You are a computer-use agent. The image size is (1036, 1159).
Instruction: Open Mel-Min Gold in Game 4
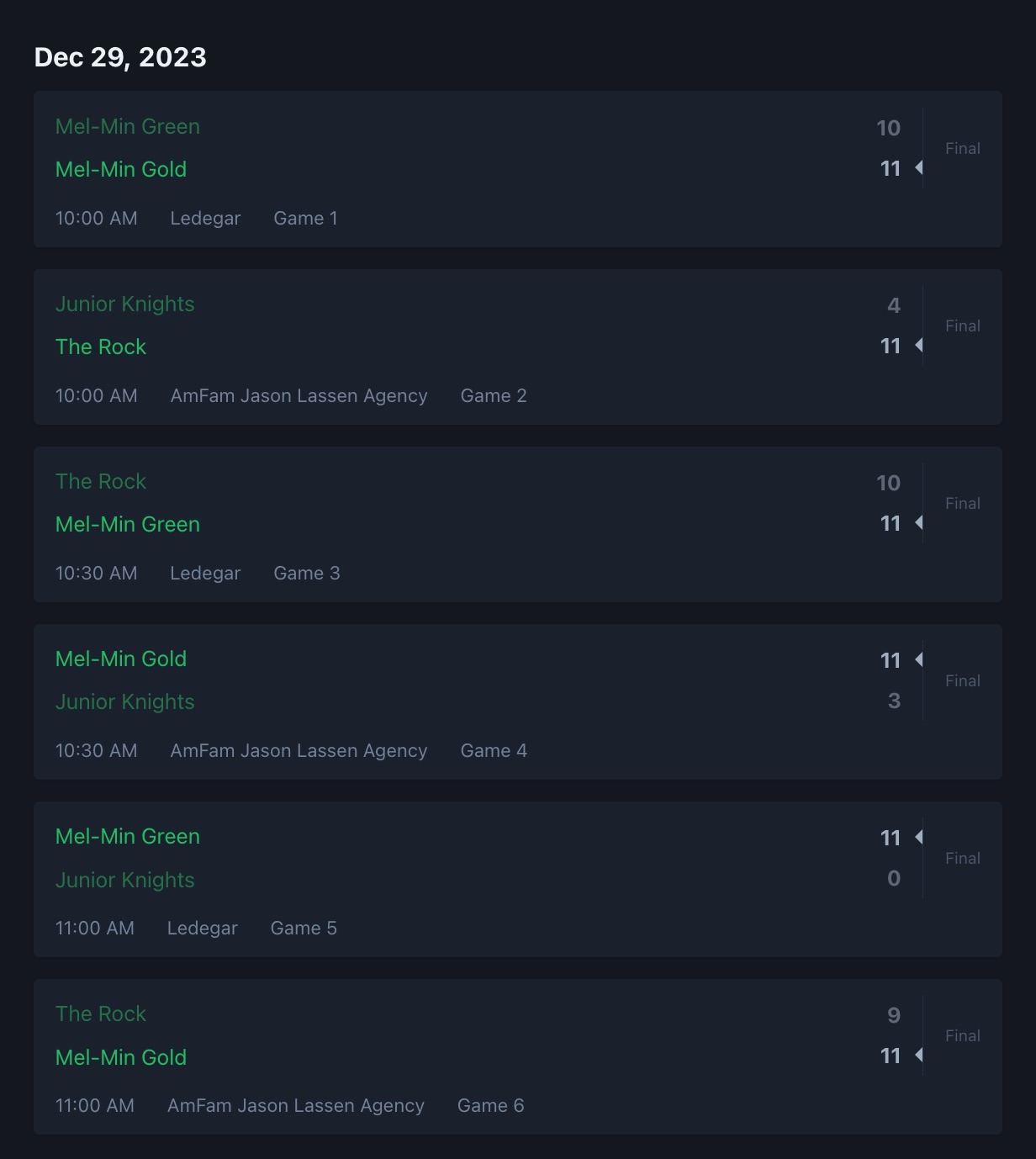coord(121,659)
